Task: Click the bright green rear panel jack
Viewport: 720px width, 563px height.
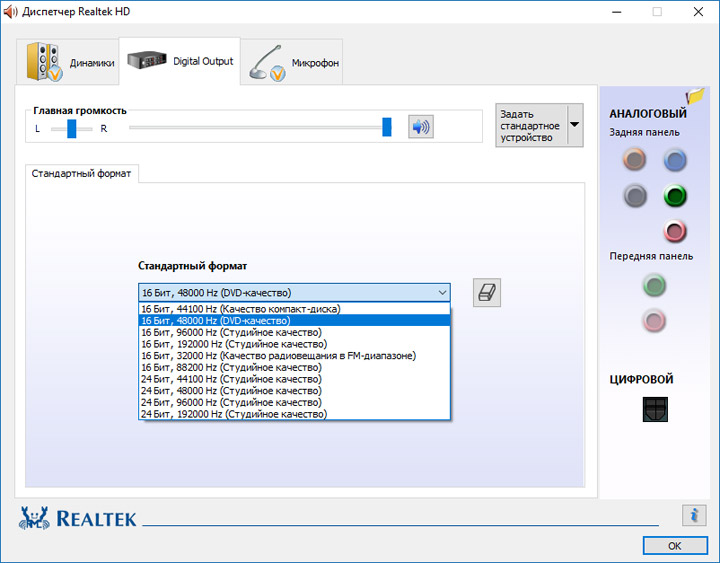Action: pos(675,196)
